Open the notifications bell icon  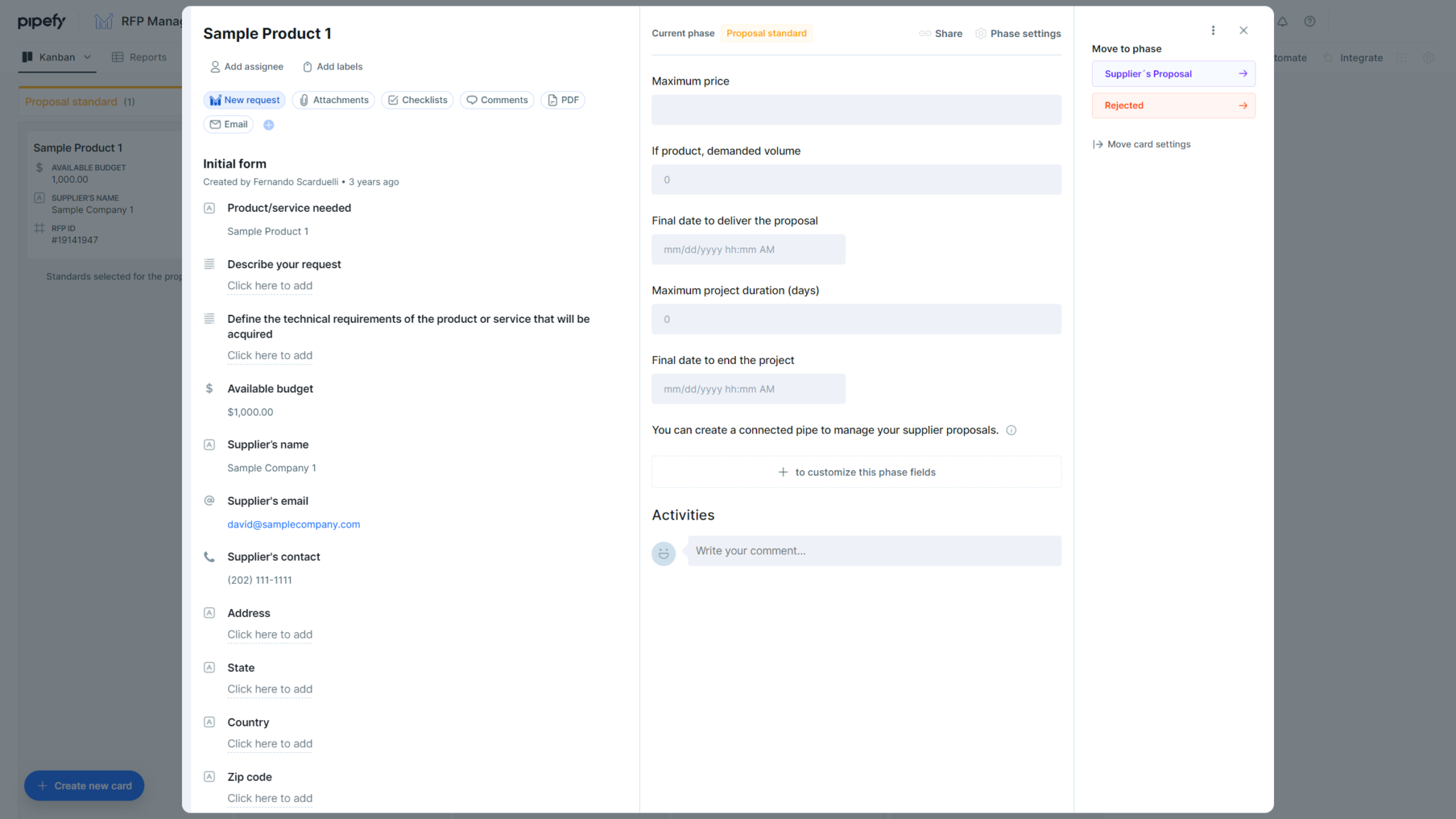tap(1283, 21)
